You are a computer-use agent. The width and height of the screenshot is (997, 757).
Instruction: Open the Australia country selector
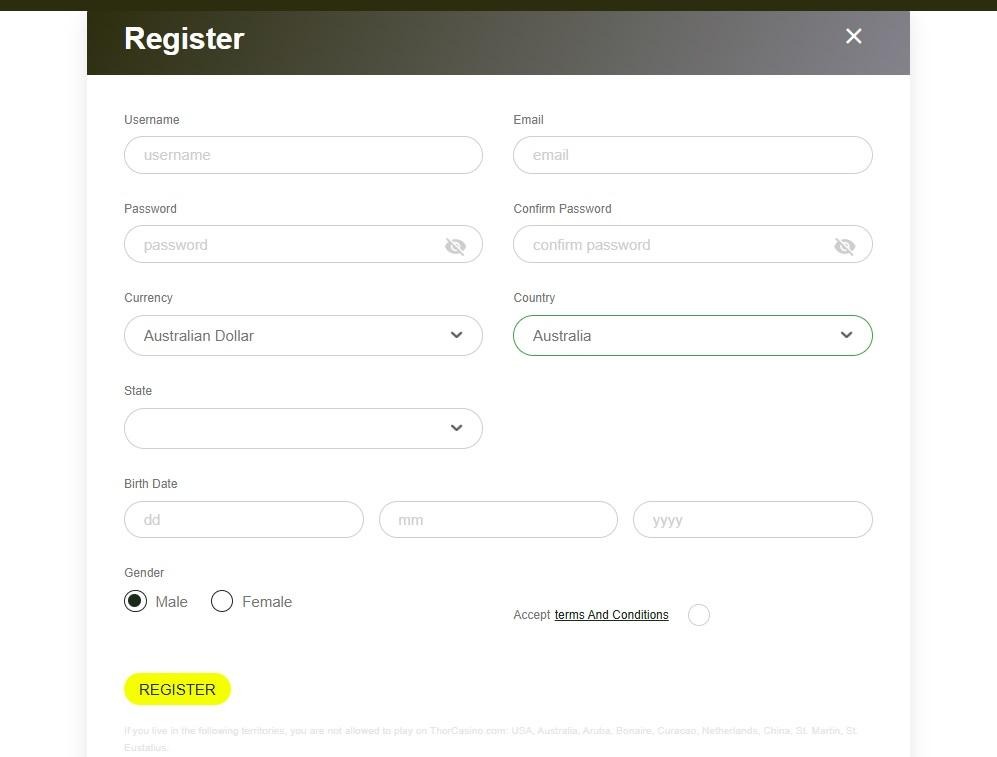tap(692, 335)
